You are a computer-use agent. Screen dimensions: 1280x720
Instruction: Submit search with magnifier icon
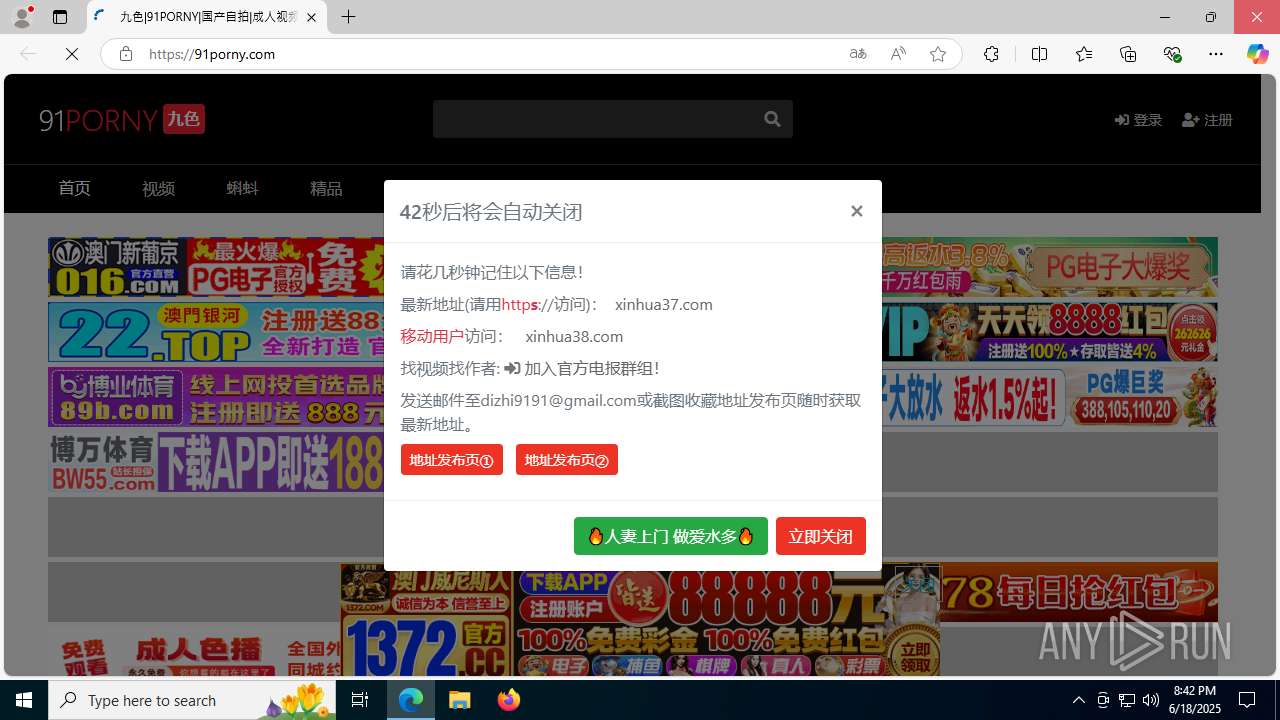[x=772, y=119]
